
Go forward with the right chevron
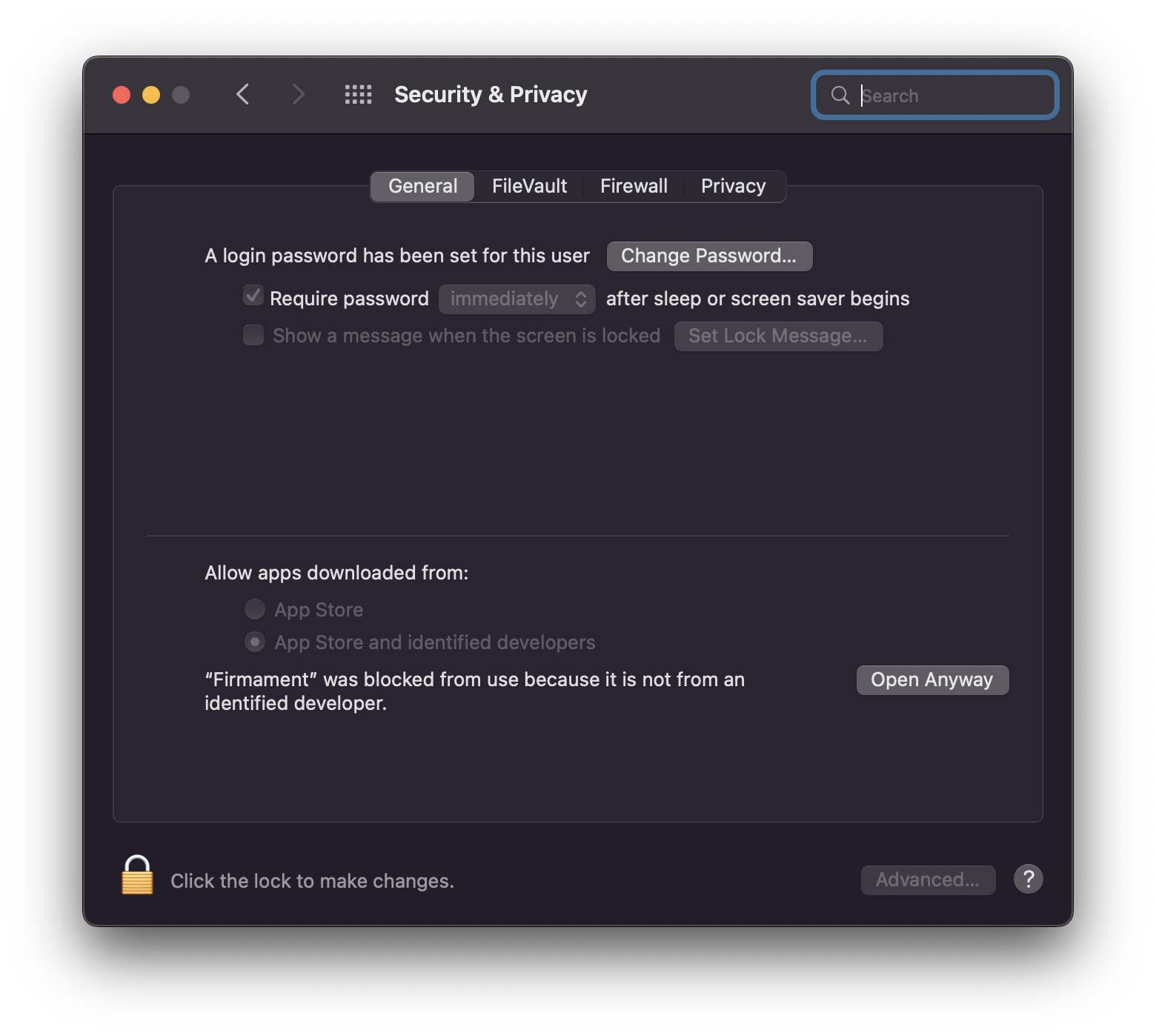[x=298, y=95]
